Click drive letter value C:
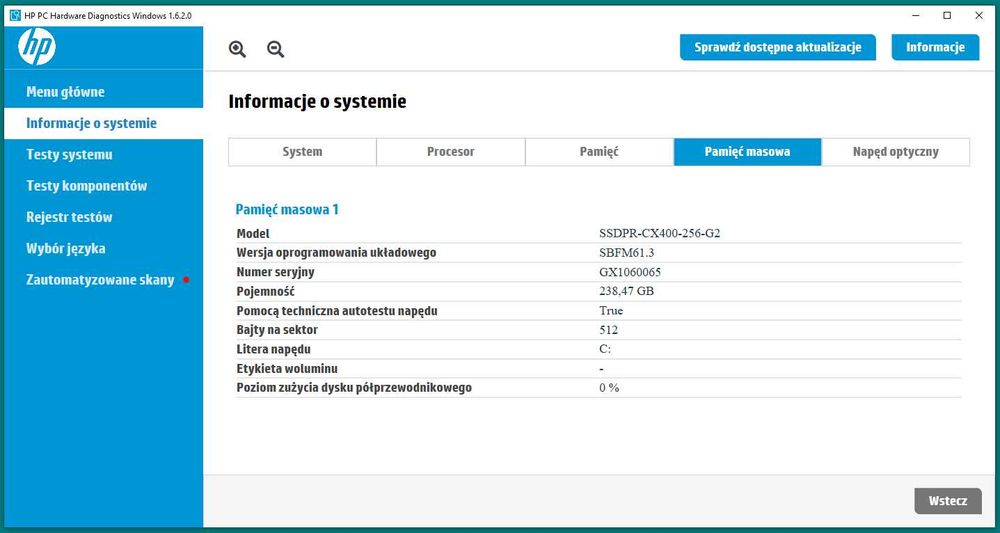 [605, 349]
